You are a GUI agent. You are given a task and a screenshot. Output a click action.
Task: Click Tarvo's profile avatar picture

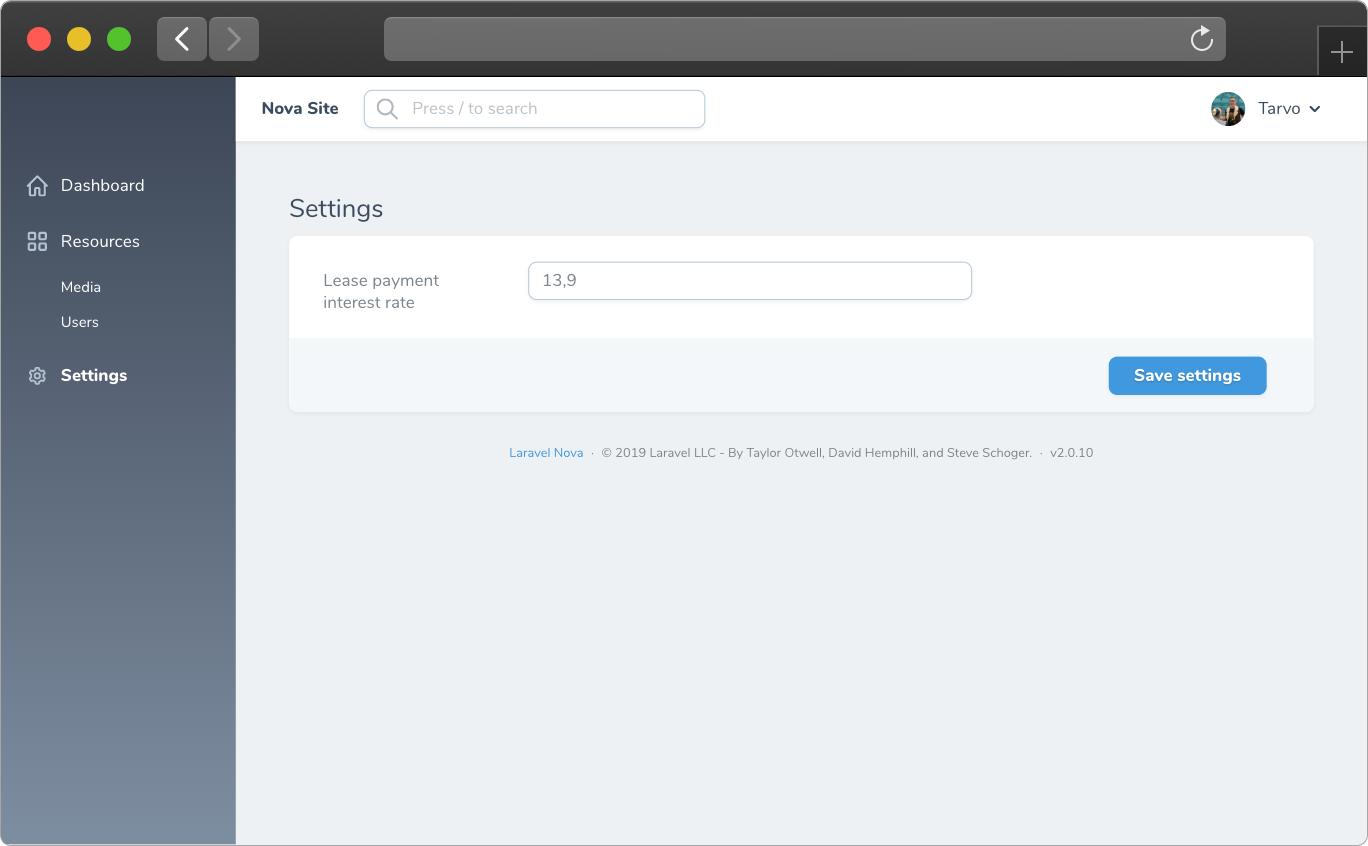pyautogui.click(x=1227, y=109)
